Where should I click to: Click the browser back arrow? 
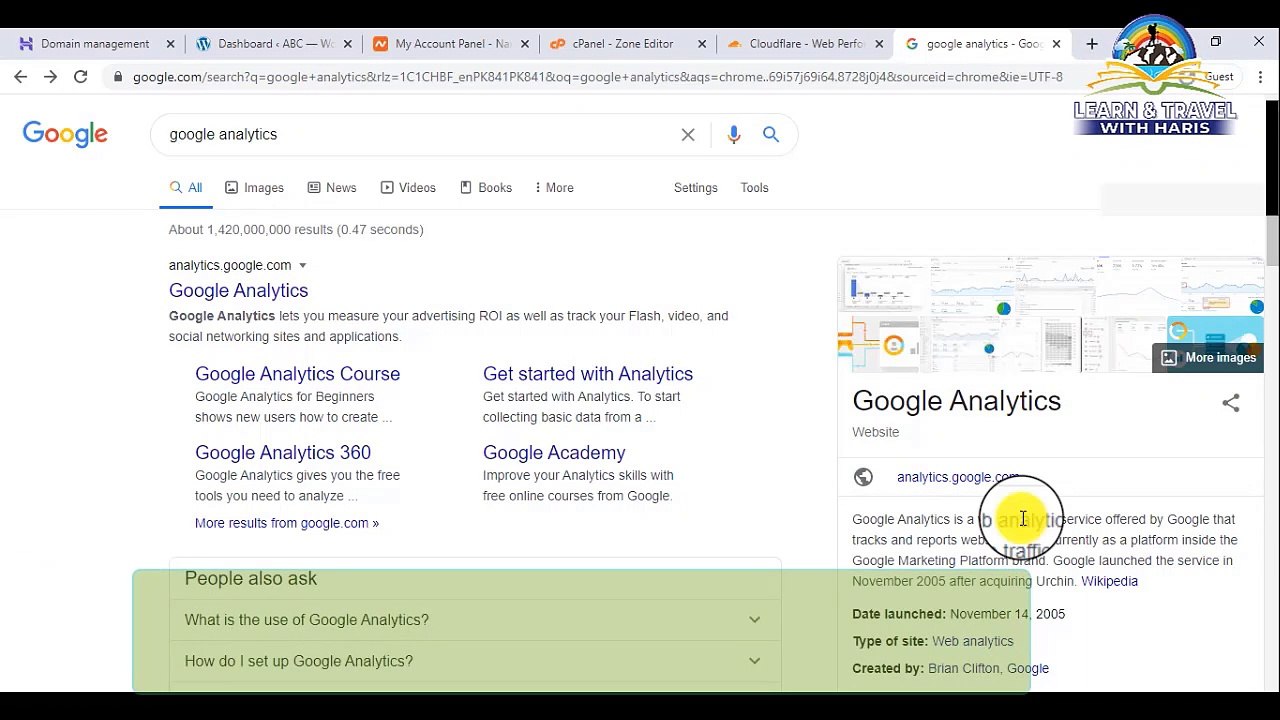tap(21, 77)
